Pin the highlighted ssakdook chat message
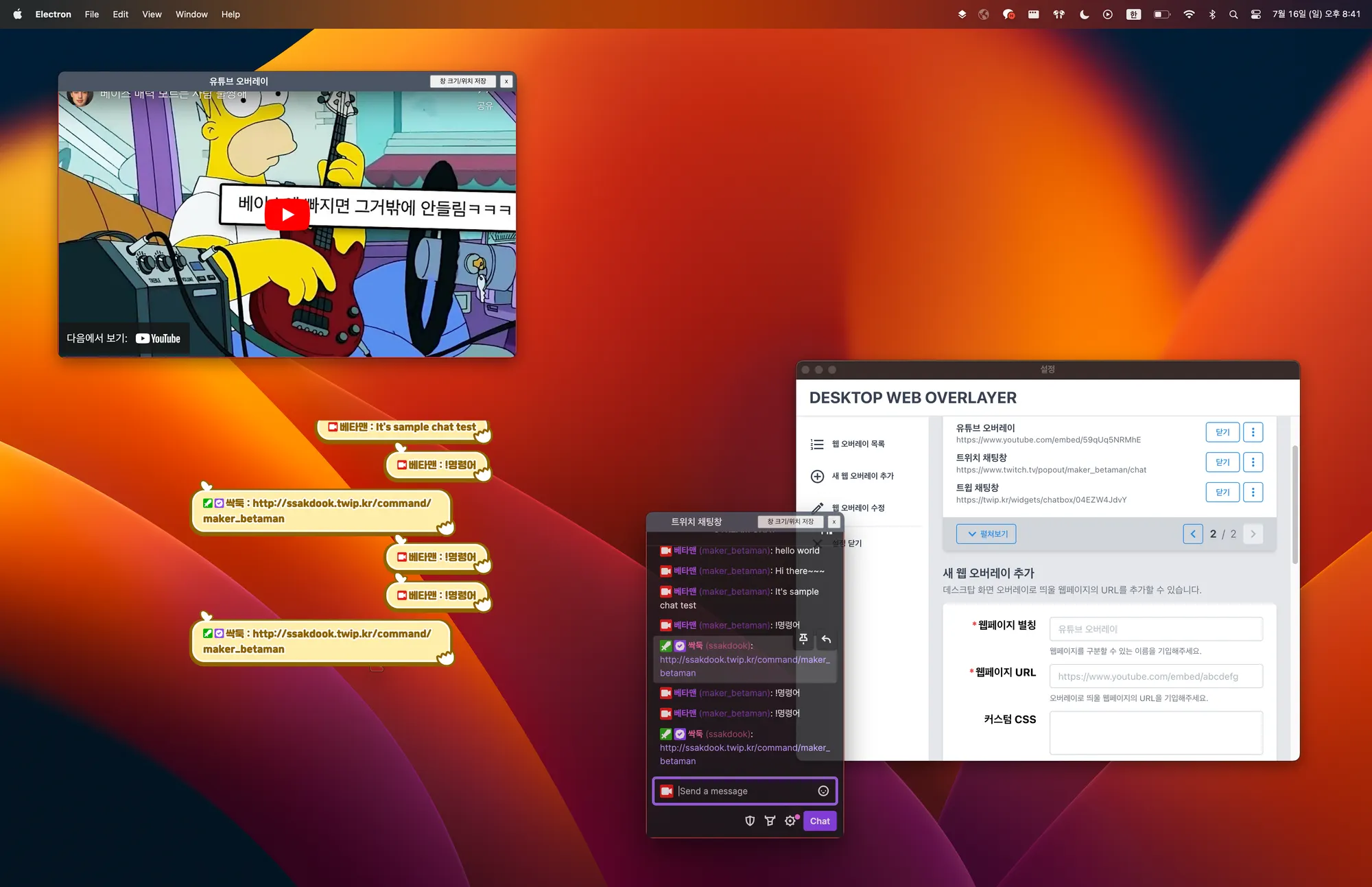 [803, 639]
